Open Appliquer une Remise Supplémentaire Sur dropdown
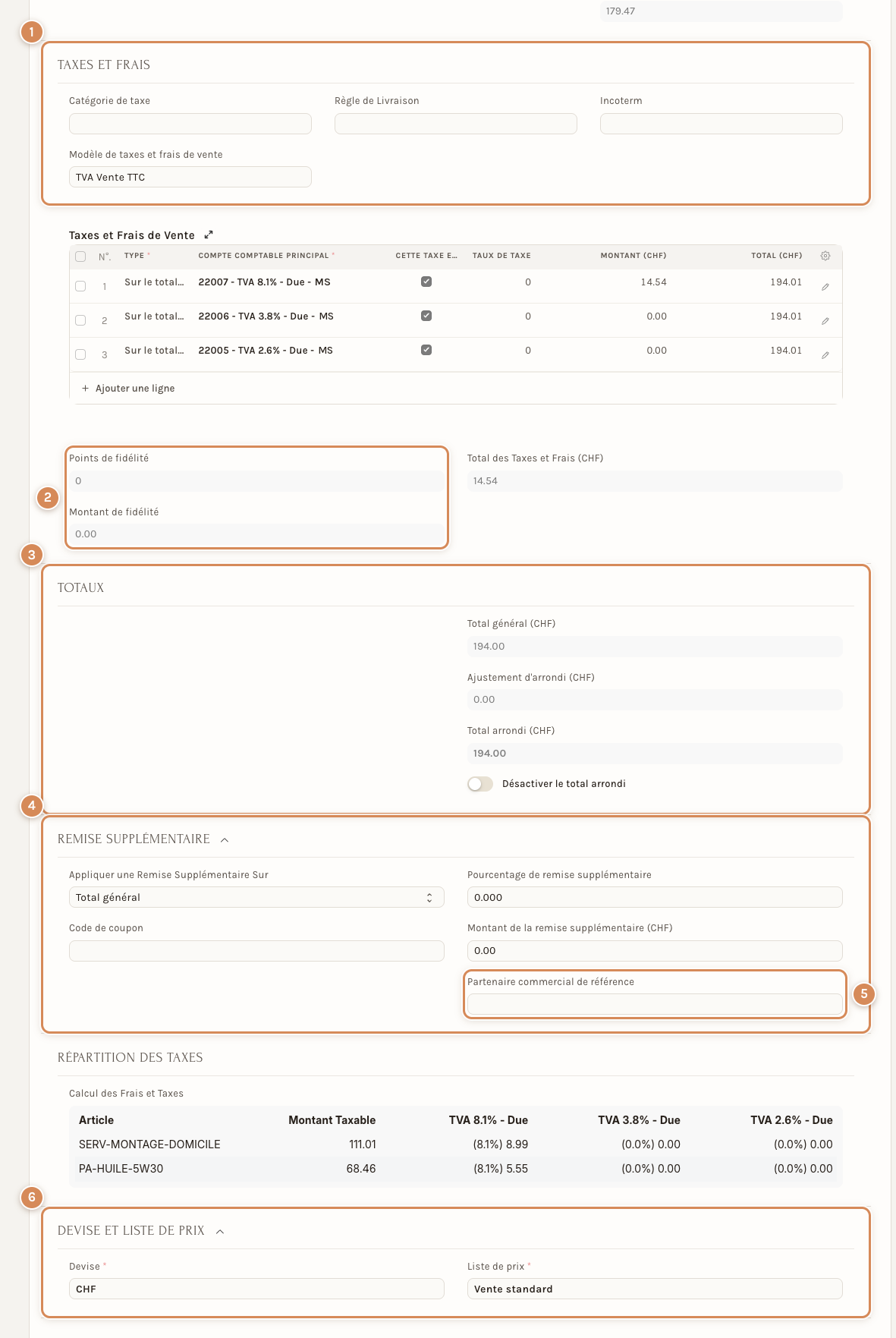Image resolution: width=896 pixels, height=1338 pixels. pyautogui.click(x=256, y=897)
